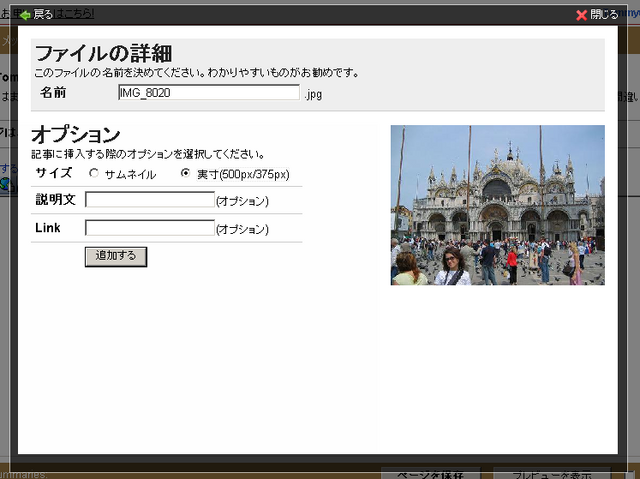Click the Link URL input field

coord(150,228)
